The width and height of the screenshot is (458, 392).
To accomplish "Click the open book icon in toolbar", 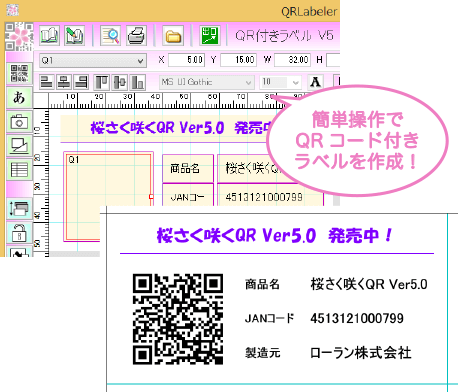I will tap(49, 35).
